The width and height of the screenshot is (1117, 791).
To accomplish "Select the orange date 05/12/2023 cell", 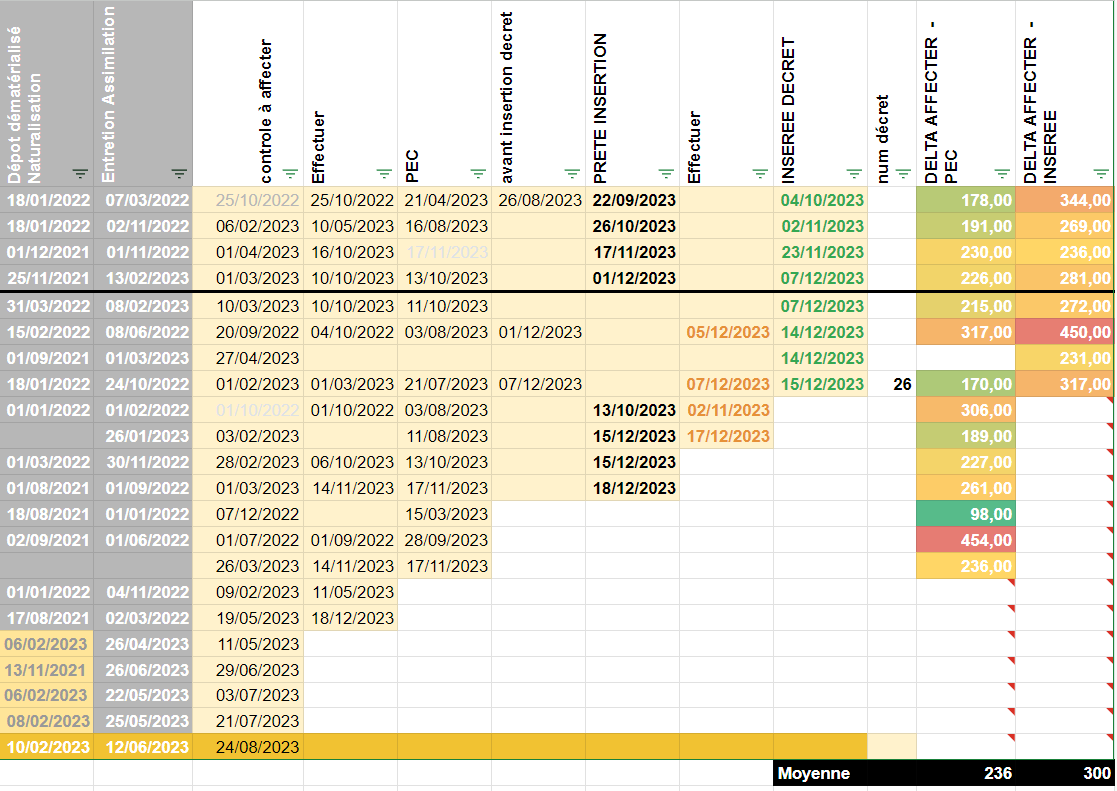I will tap(727, 332).
